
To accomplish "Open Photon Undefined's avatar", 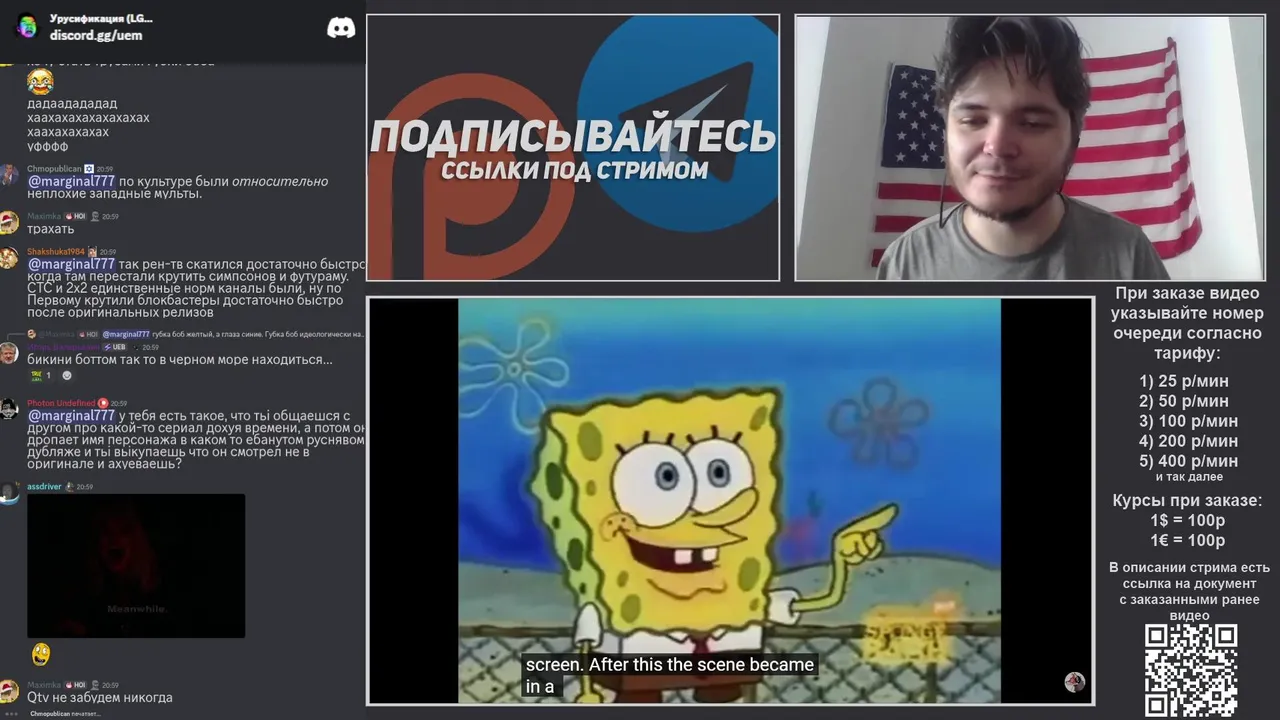I will tap(9, 409).
